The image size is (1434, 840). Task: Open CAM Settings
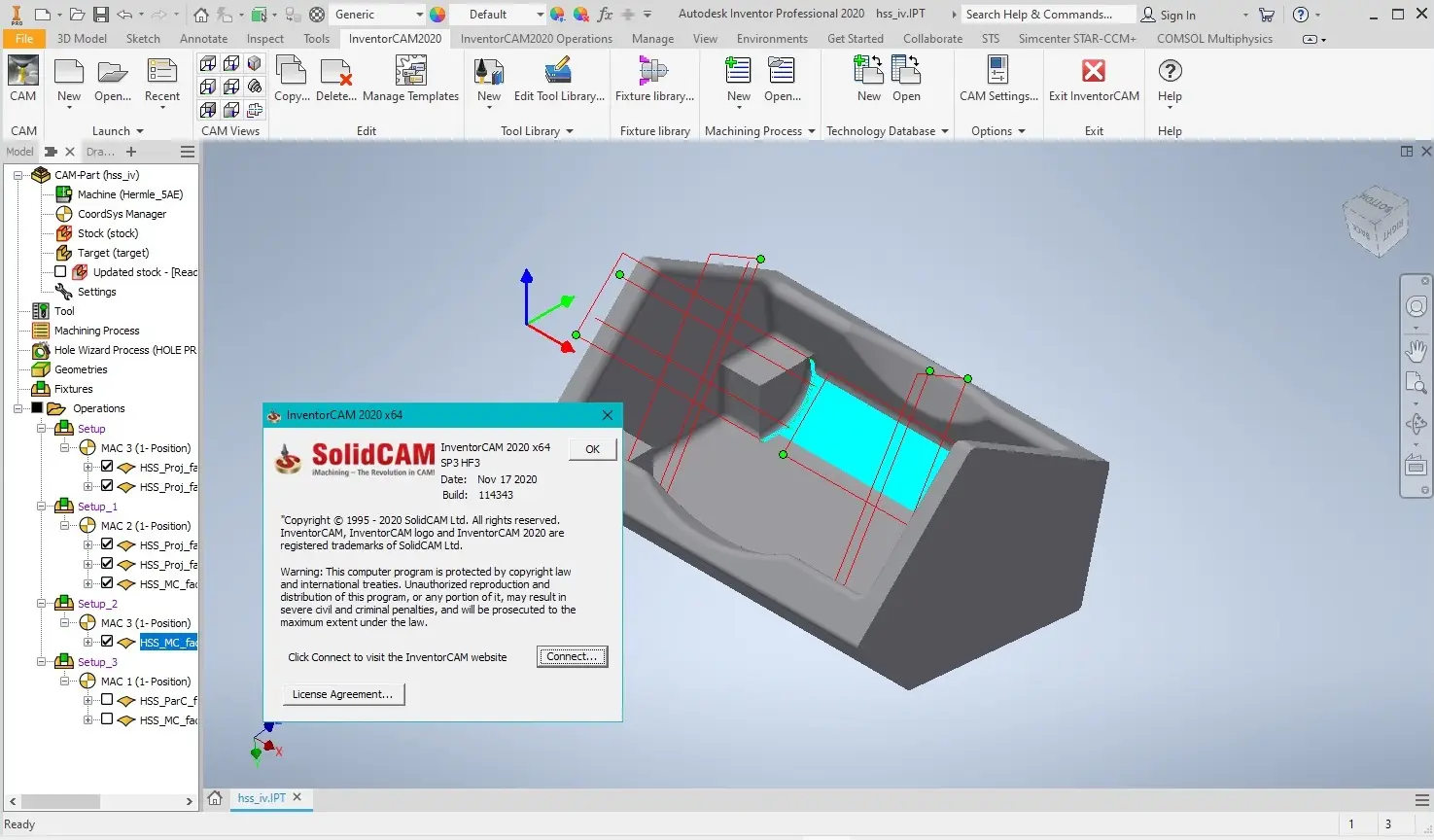(x=998, y=79)
